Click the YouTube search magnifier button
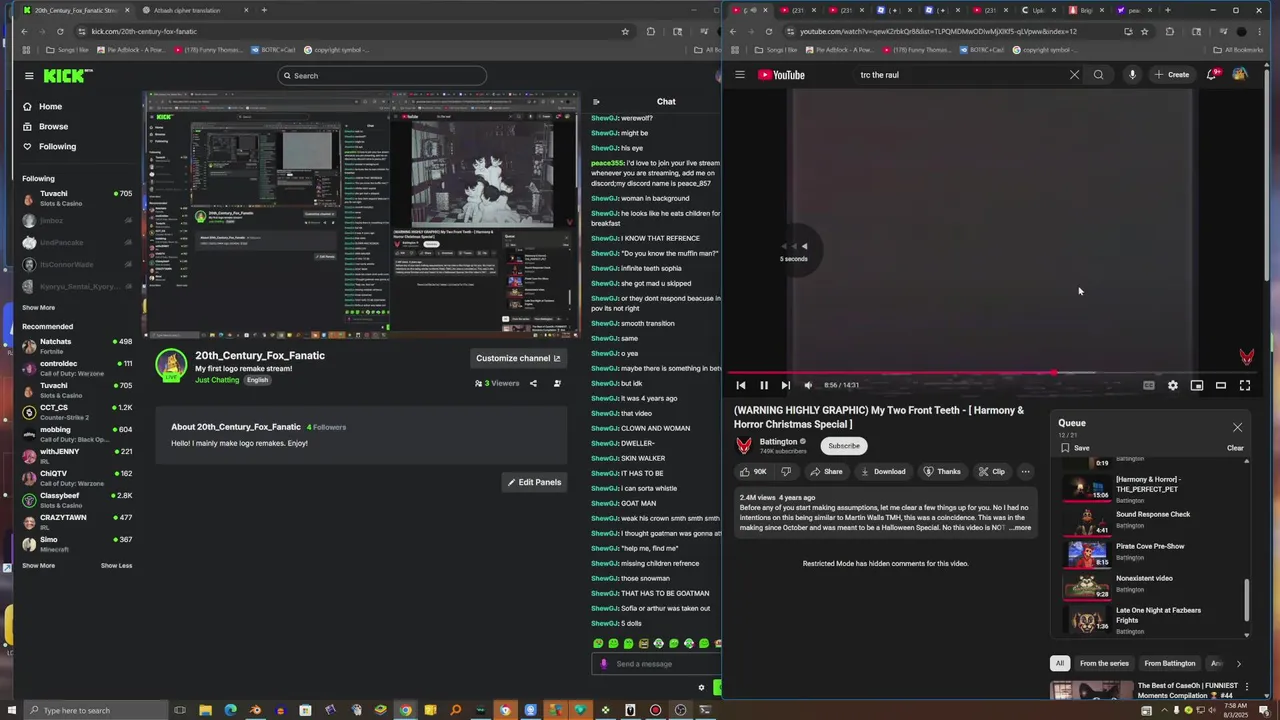 click(x=1099, y=75)
